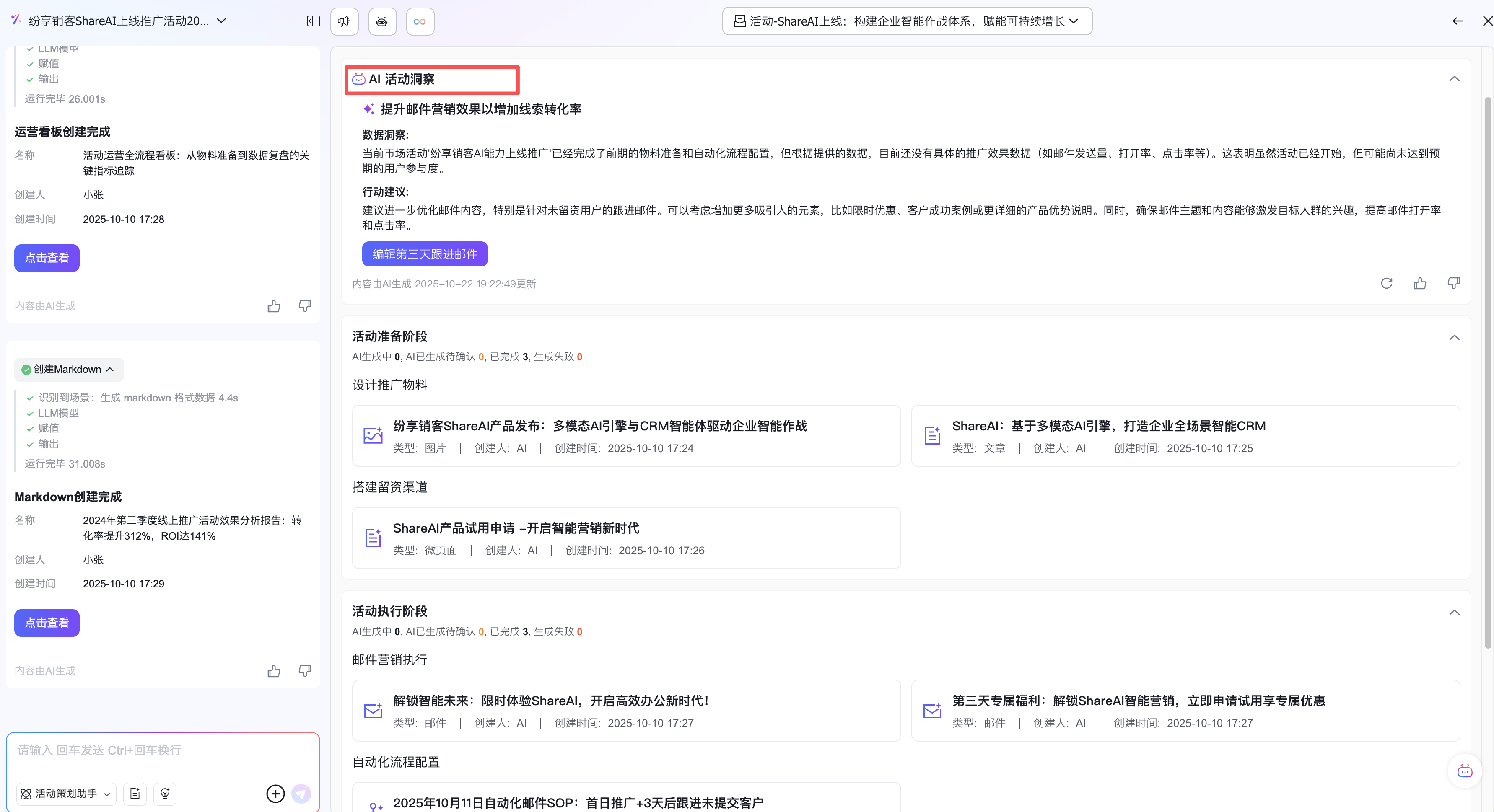Open the floating AI robot assistant button
The image size is (1494, 812).
1464,771
